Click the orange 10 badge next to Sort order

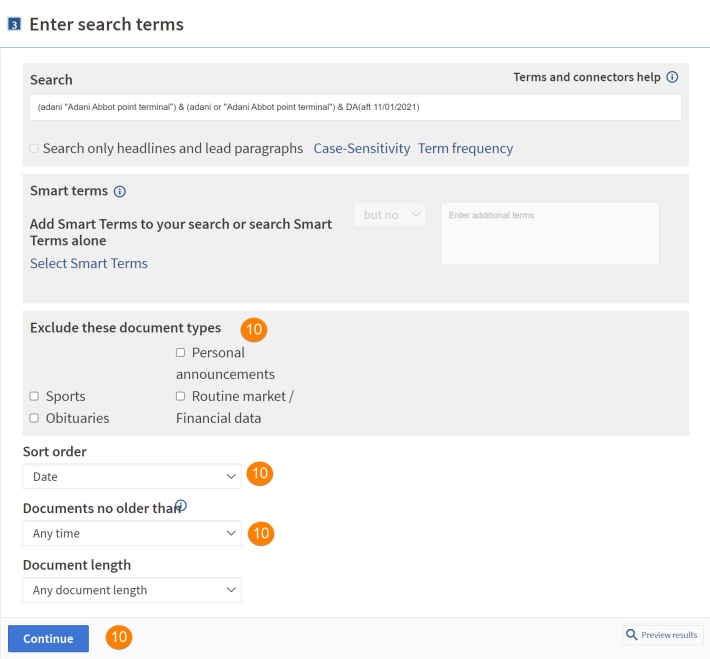click(260, 474)
